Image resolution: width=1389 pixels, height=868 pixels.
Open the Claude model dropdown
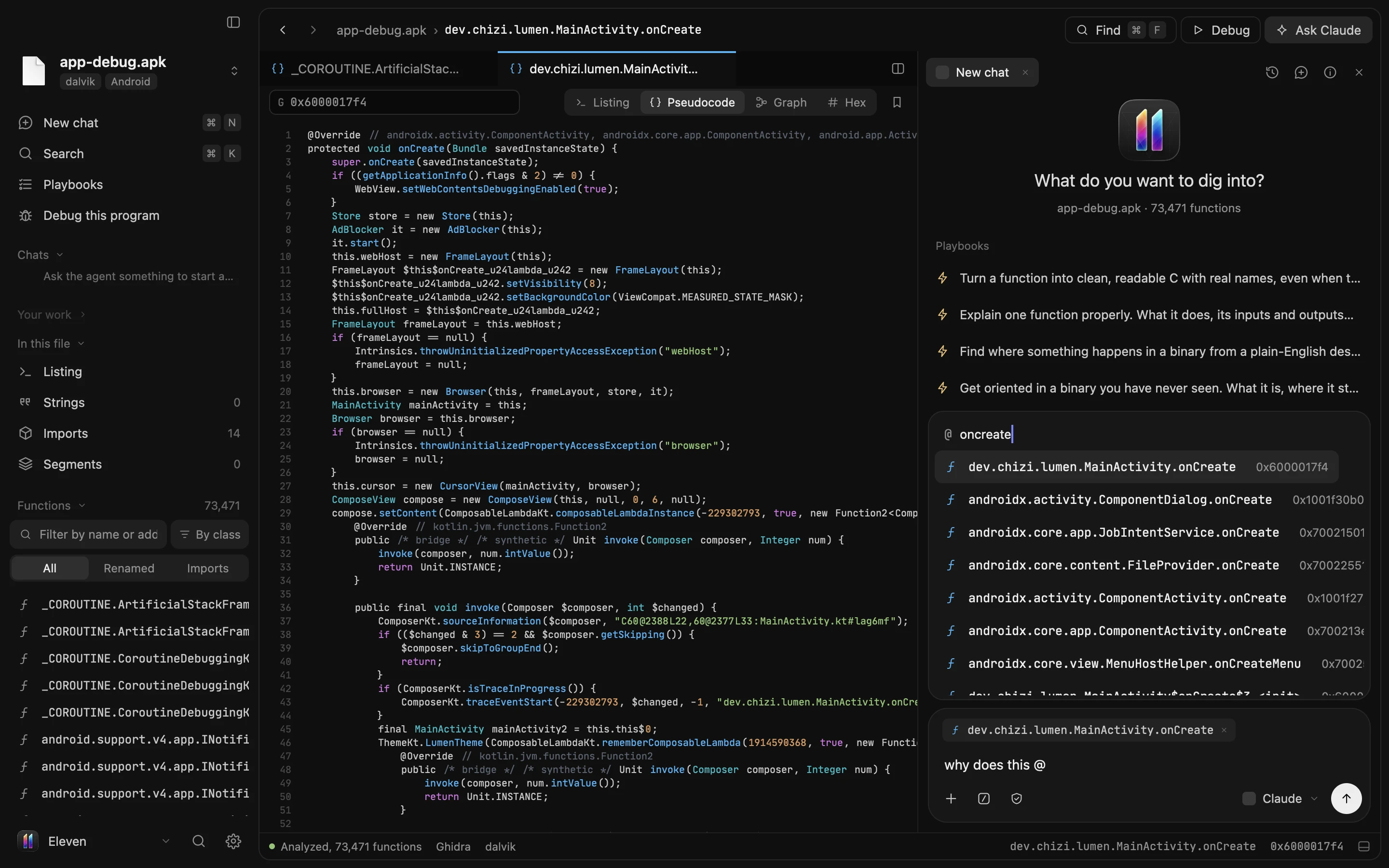(x=1280, y=799)
